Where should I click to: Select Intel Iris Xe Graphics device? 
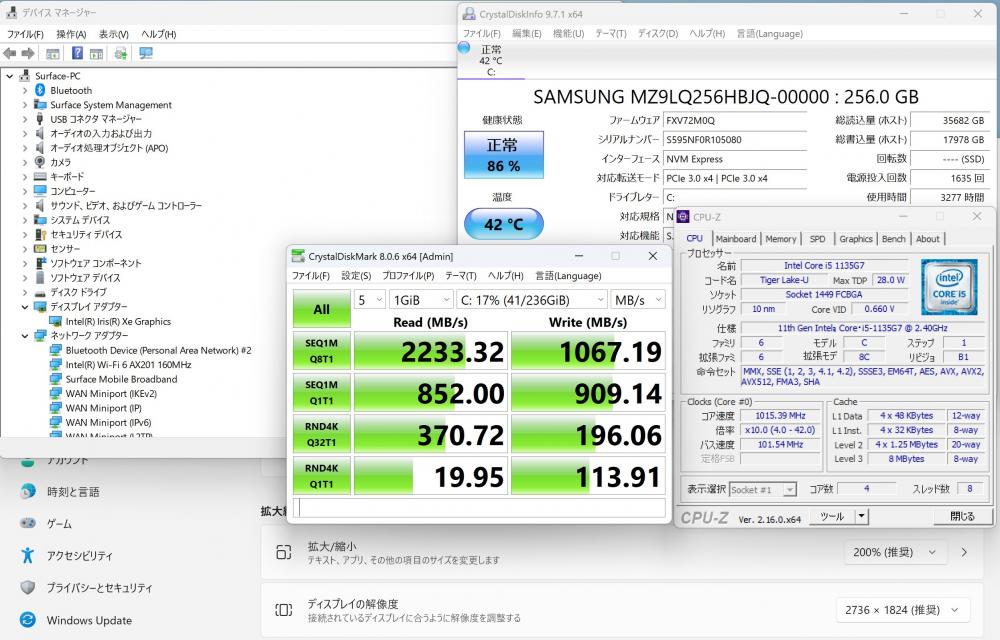(118, 321)
